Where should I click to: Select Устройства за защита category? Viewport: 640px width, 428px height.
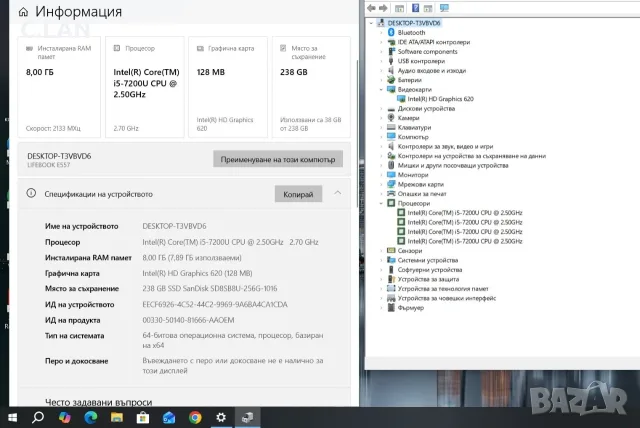coord(428,279)
